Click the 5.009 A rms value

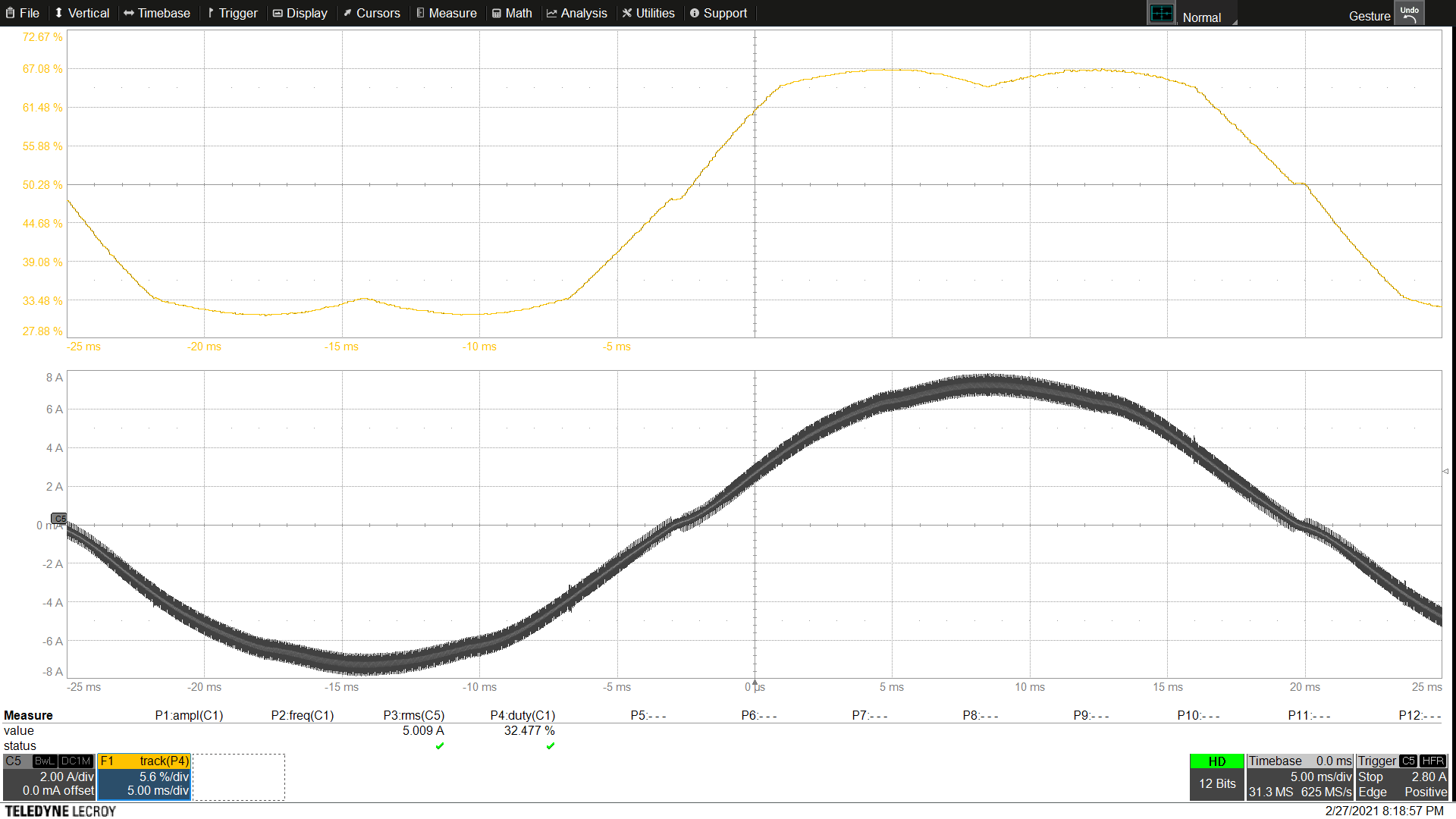(423, 730)
